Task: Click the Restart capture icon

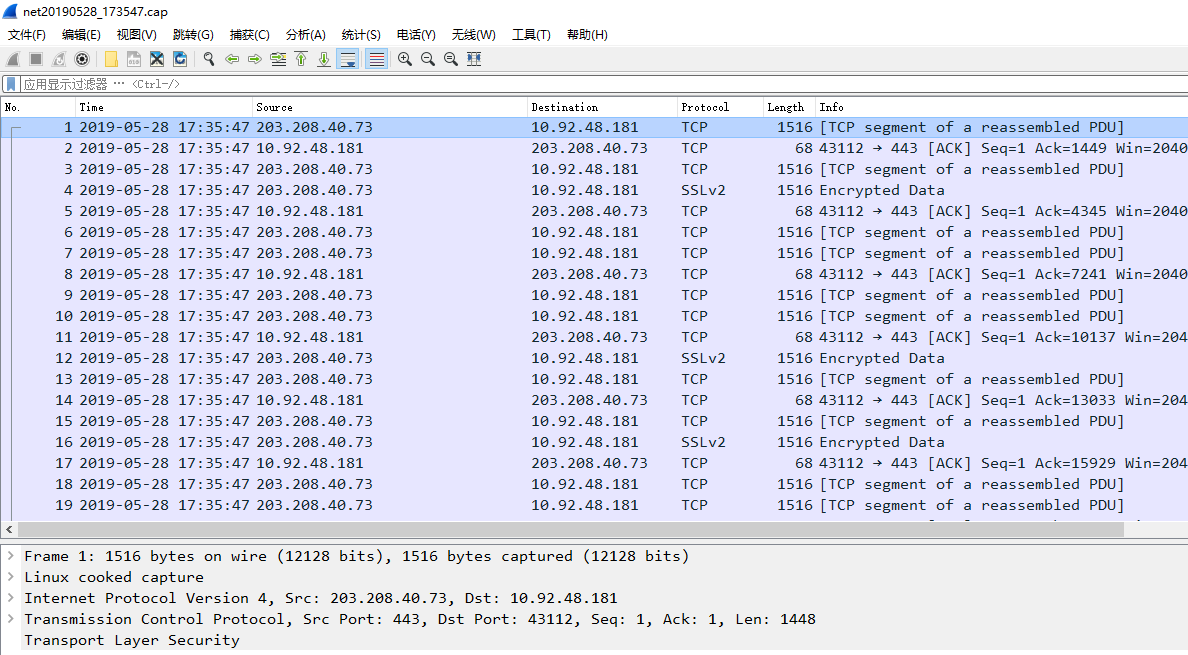Action: click(58, 59)
